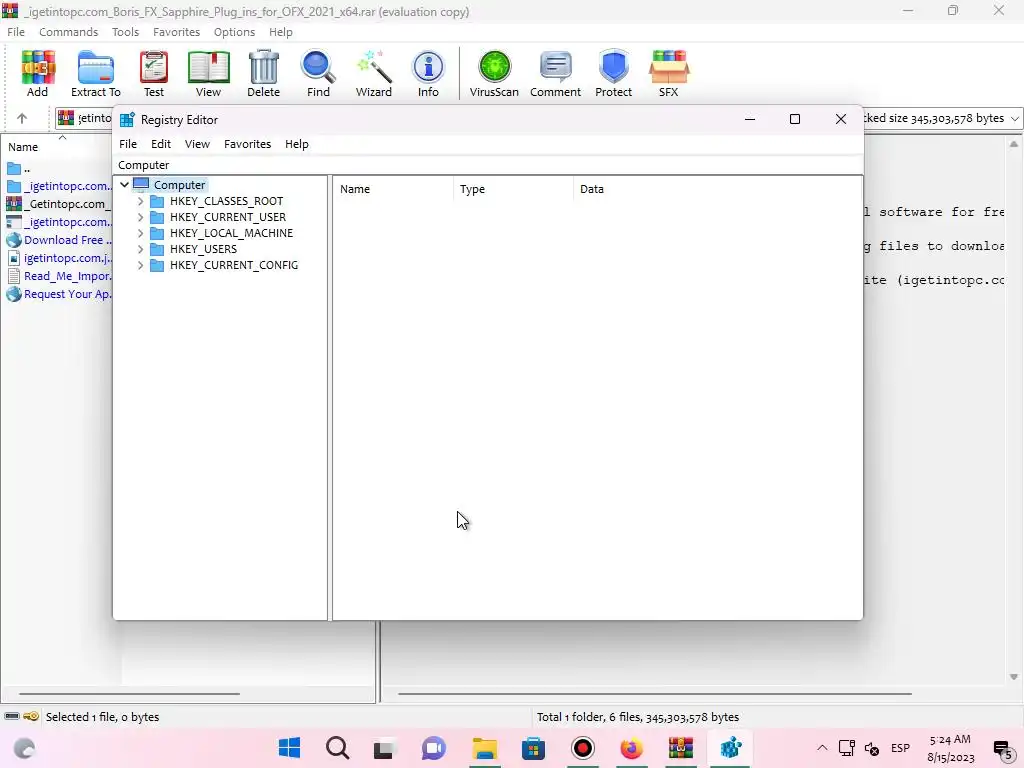Open Microsoft Store from taskbar

(x=534, y=748)
